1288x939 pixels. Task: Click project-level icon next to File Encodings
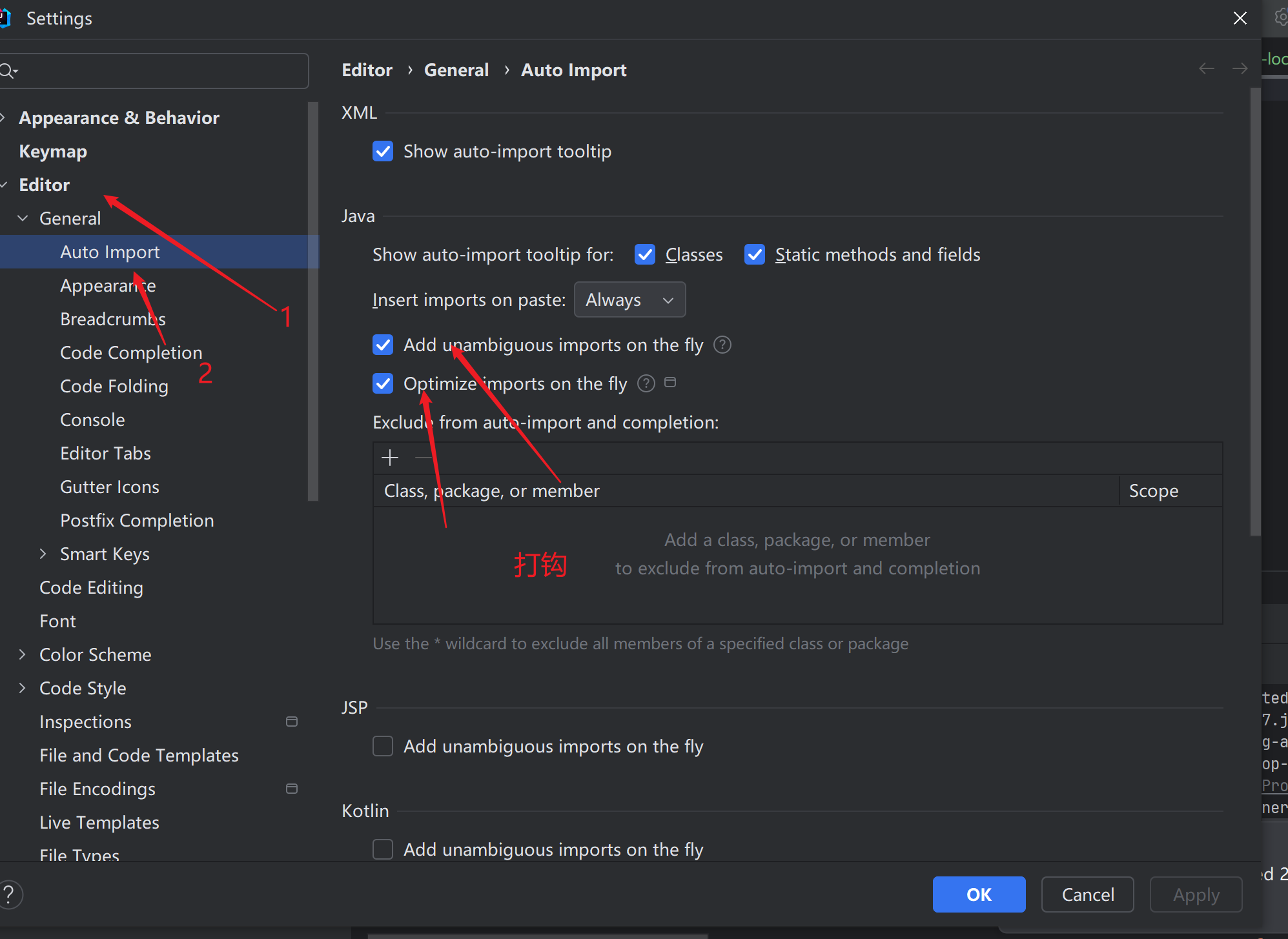(x=292, y=789)
